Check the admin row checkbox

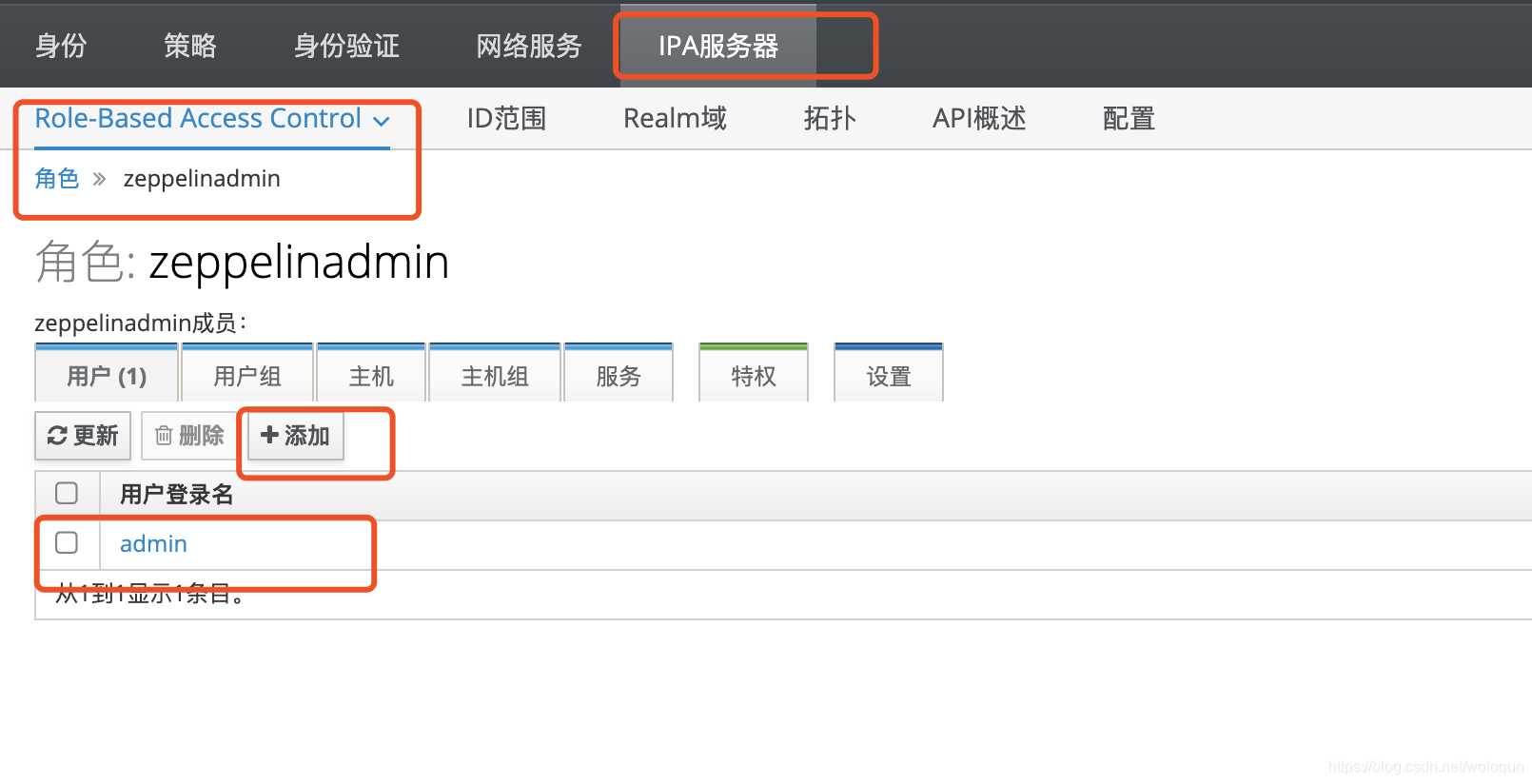[x=67, y=542]
